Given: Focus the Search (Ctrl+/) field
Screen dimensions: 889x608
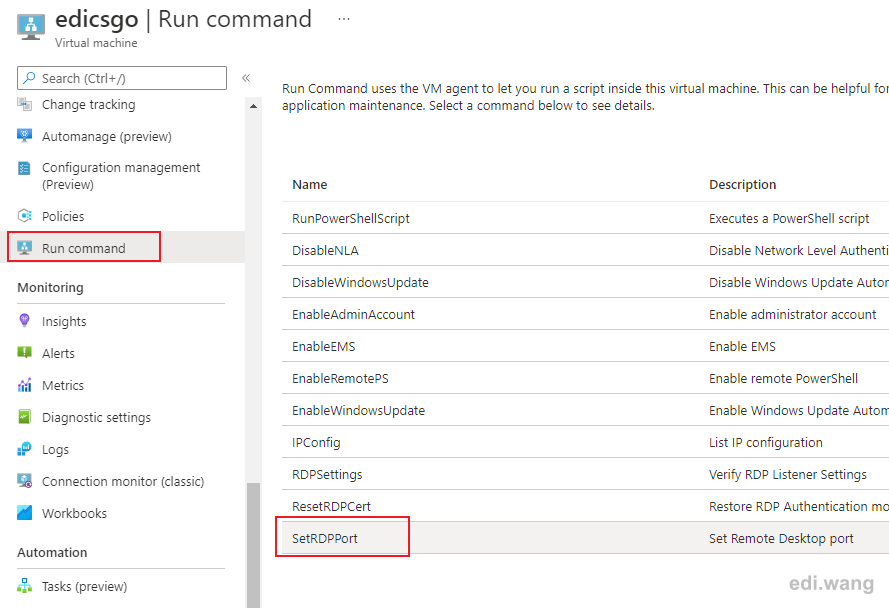Looking at the screenshot, I should (x=122, y=78).
